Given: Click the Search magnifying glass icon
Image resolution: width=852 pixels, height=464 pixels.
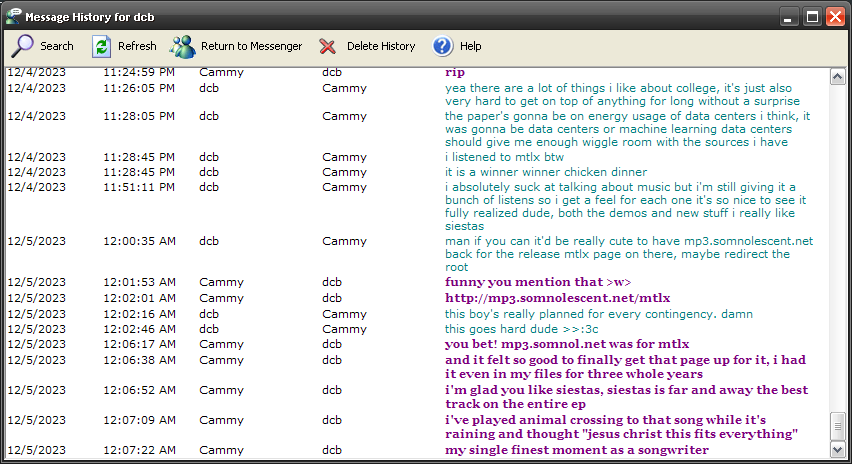Looking at the screenshot, I should [22, 46].
